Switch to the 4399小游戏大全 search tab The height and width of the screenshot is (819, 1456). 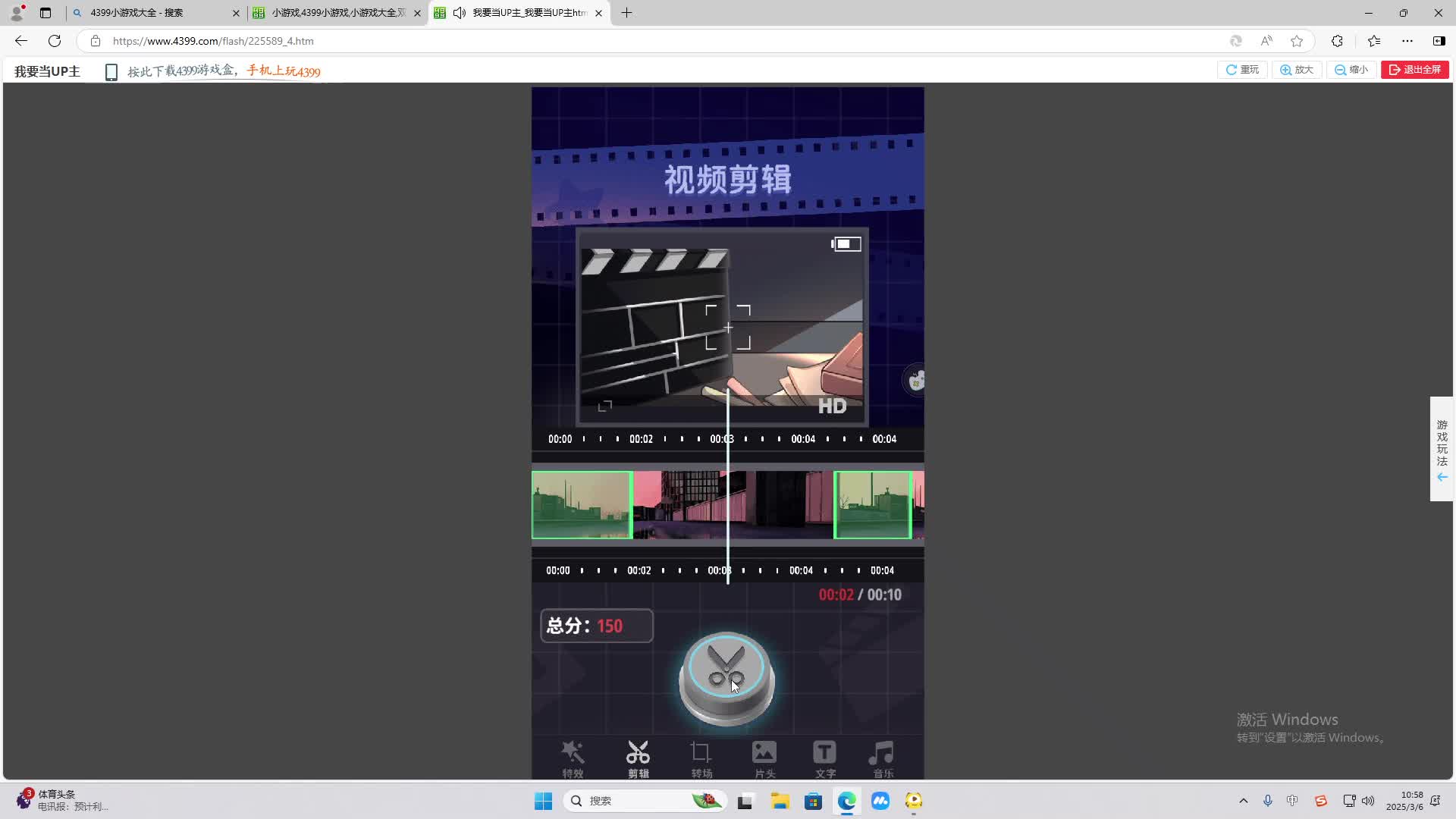point(152,13)
